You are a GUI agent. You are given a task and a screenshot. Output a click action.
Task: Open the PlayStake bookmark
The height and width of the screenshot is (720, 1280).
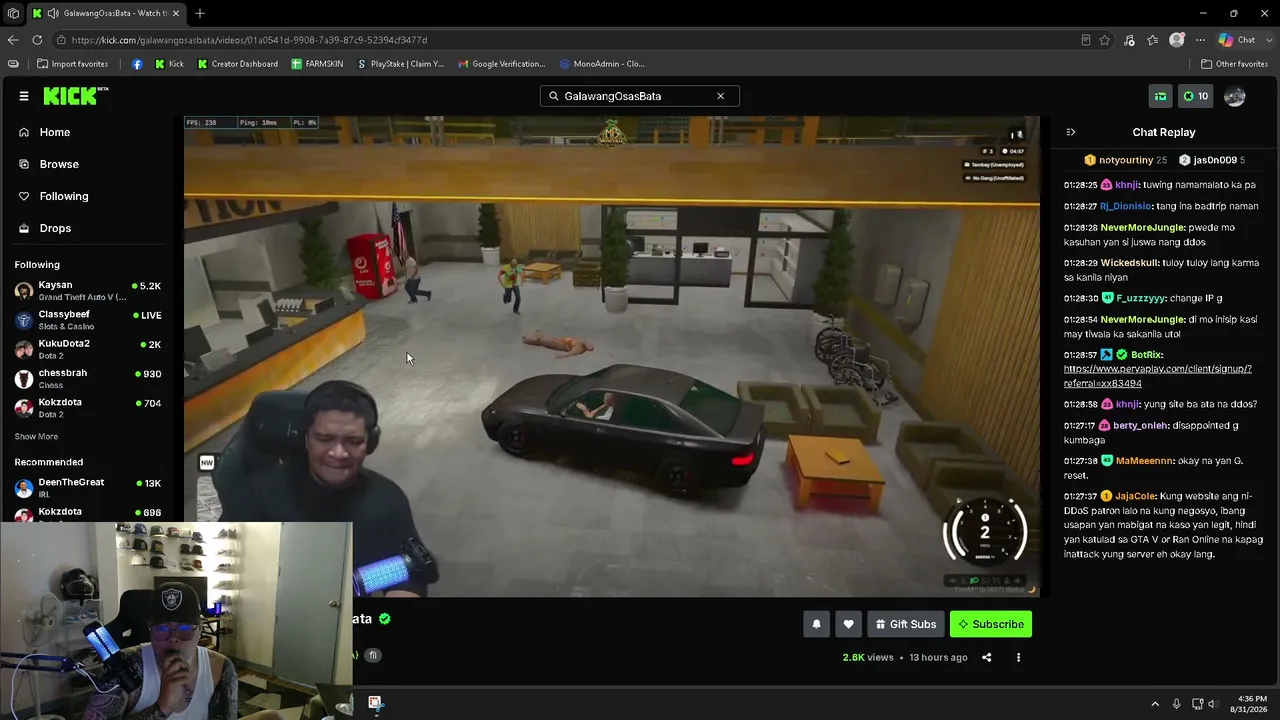[401, 64]
